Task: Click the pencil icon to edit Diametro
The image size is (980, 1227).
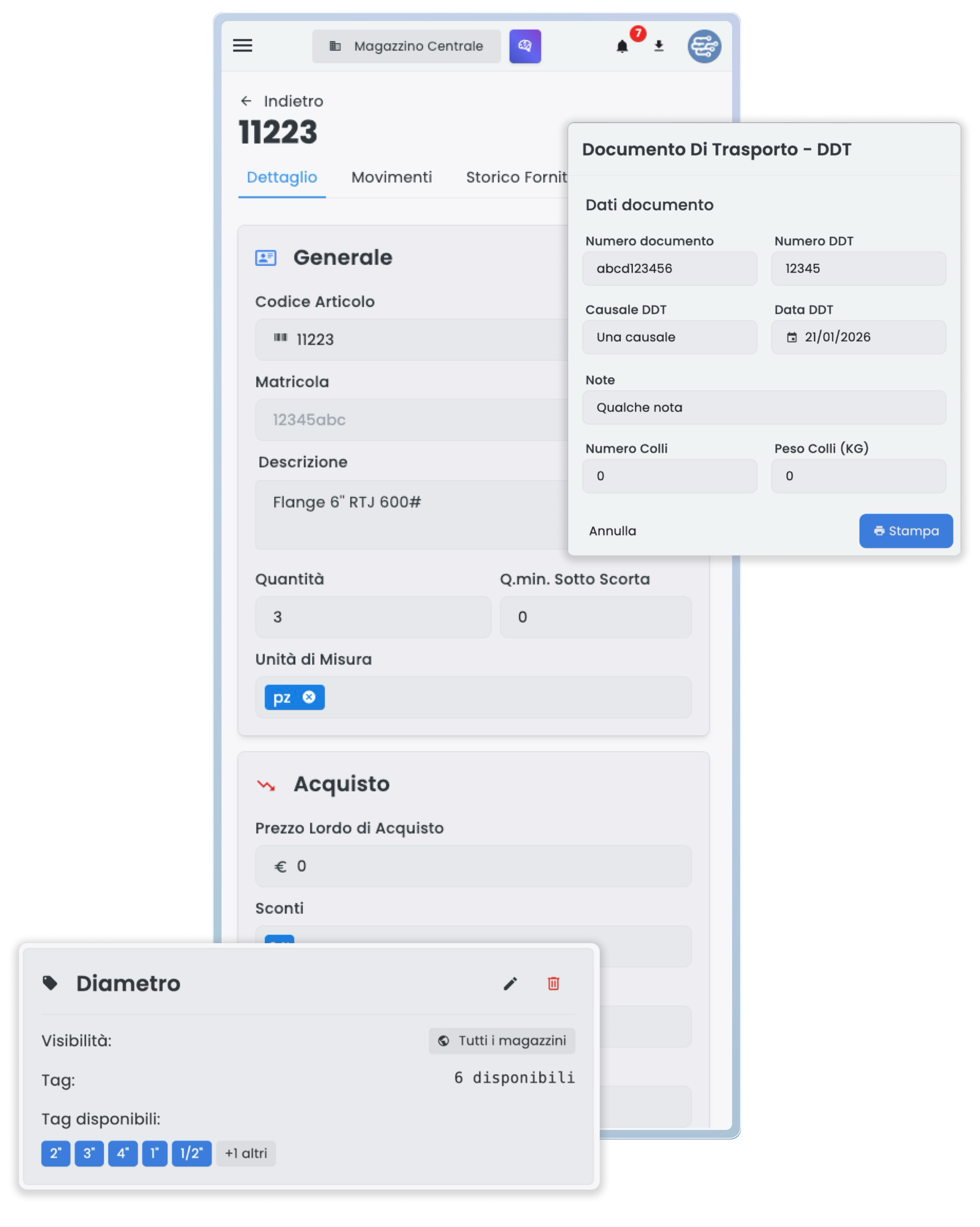Action: (x=511, y=983)
